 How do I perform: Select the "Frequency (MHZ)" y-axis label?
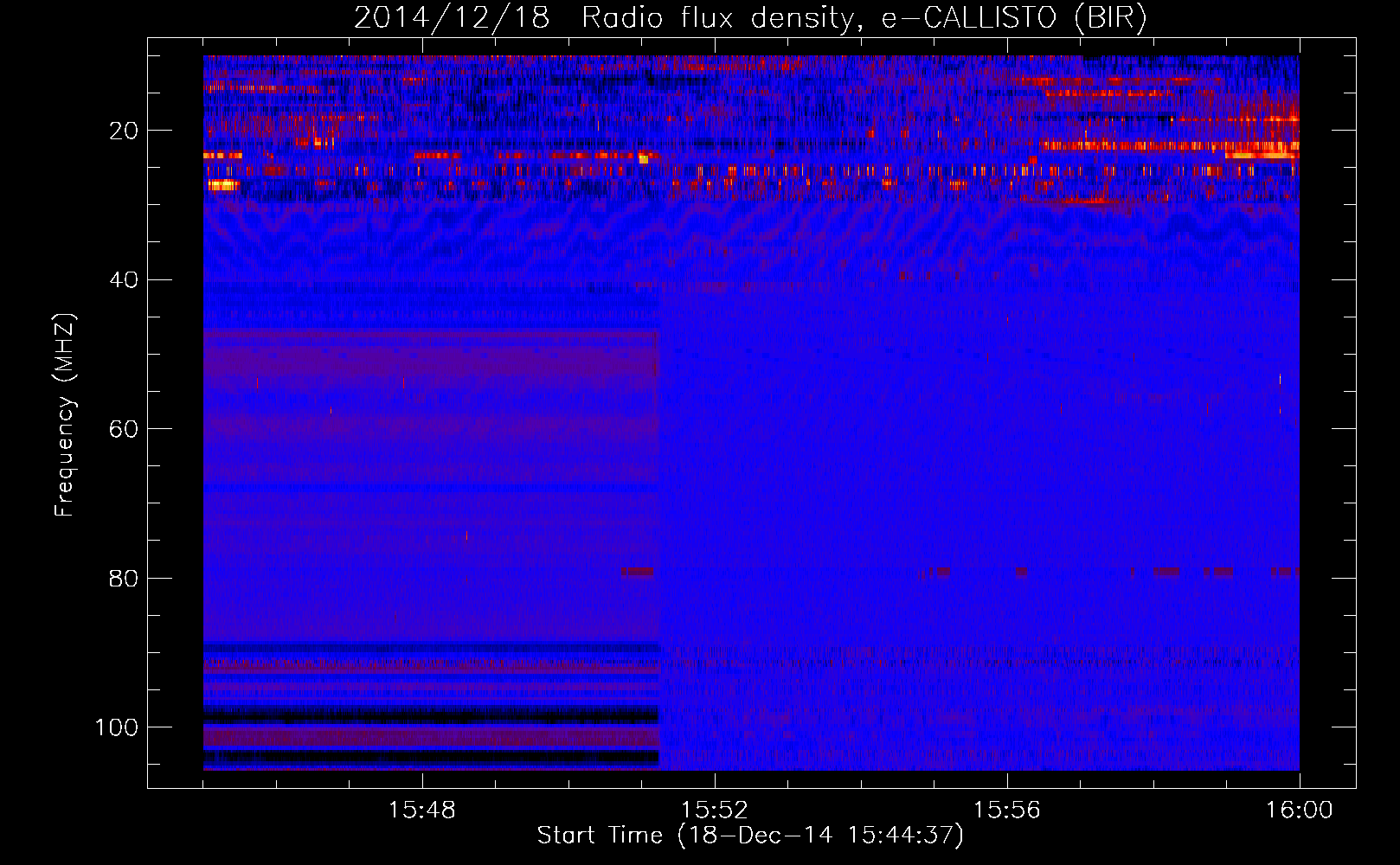point(65,415)
